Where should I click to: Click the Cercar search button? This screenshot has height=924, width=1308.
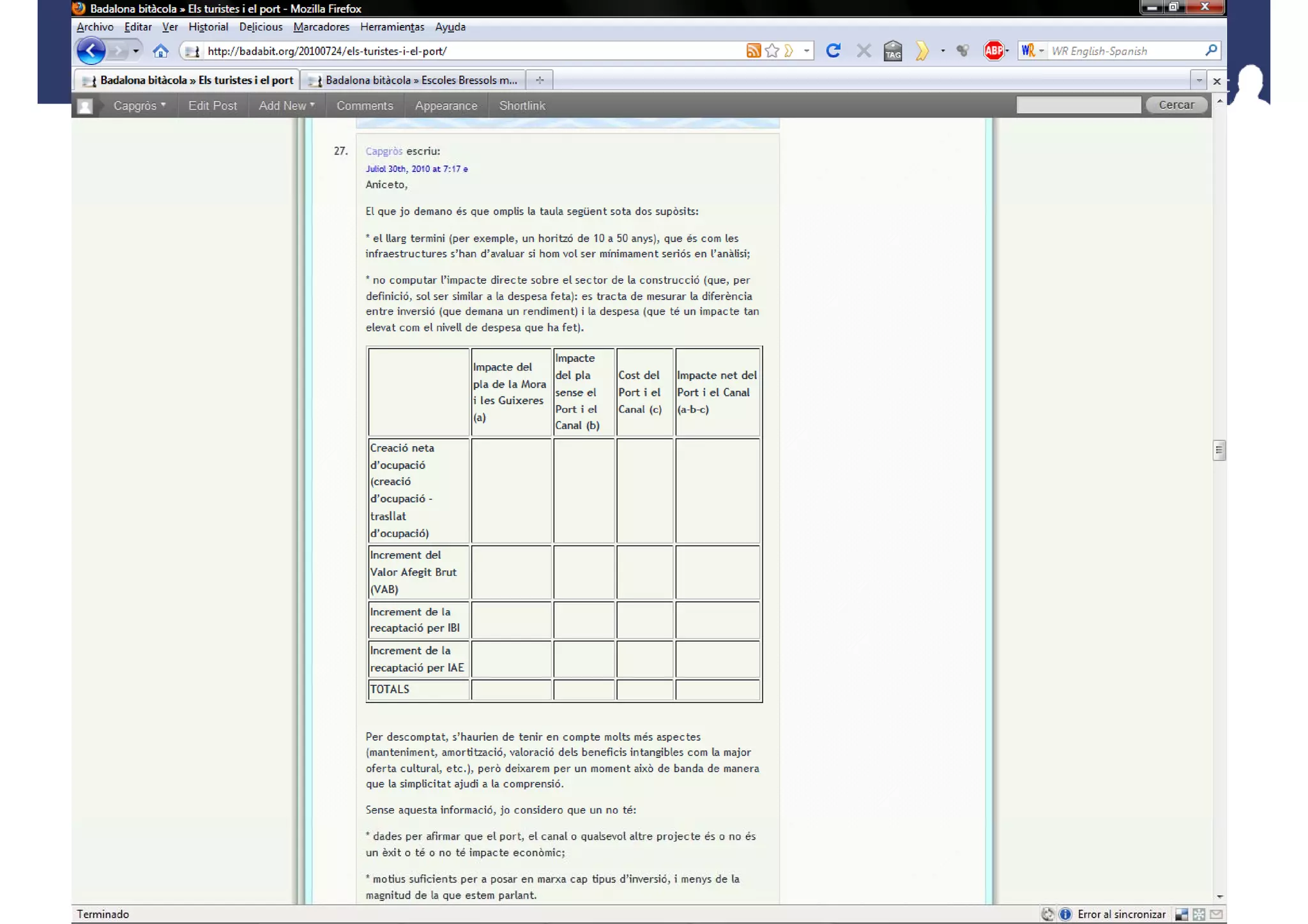[1176, 105]
